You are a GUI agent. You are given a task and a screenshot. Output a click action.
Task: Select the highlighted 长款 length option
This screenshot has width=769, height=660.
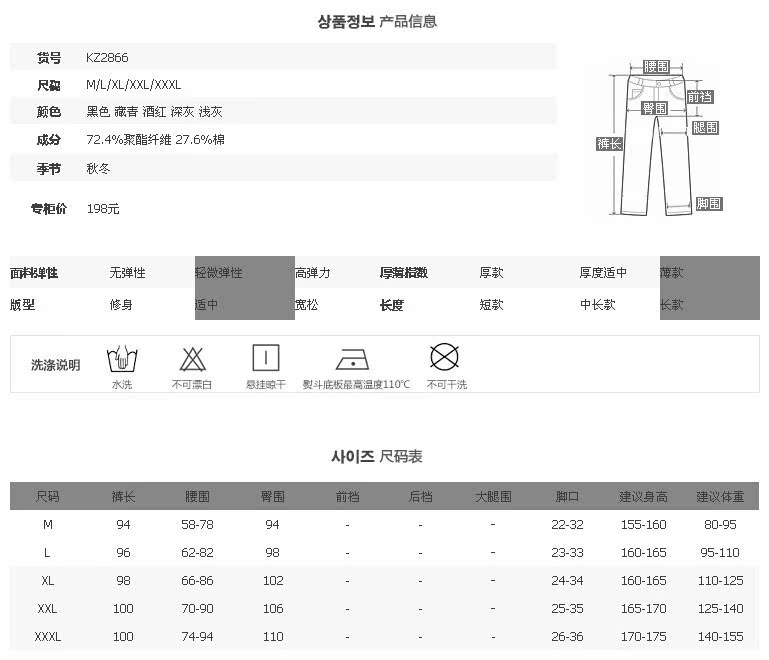tap(672, 305)
